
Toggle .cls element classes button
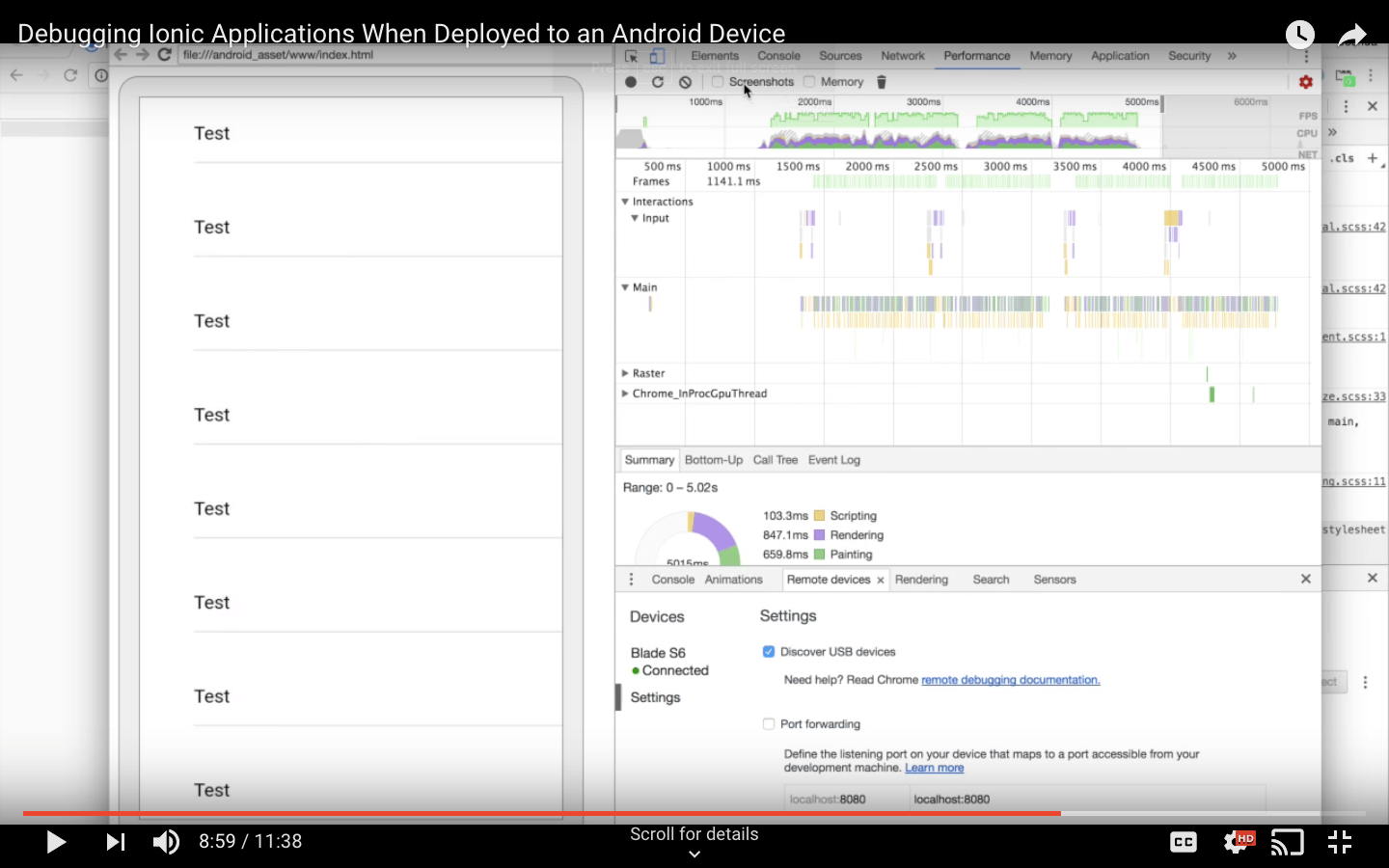pyautogui.click(x=1343, y=158)
